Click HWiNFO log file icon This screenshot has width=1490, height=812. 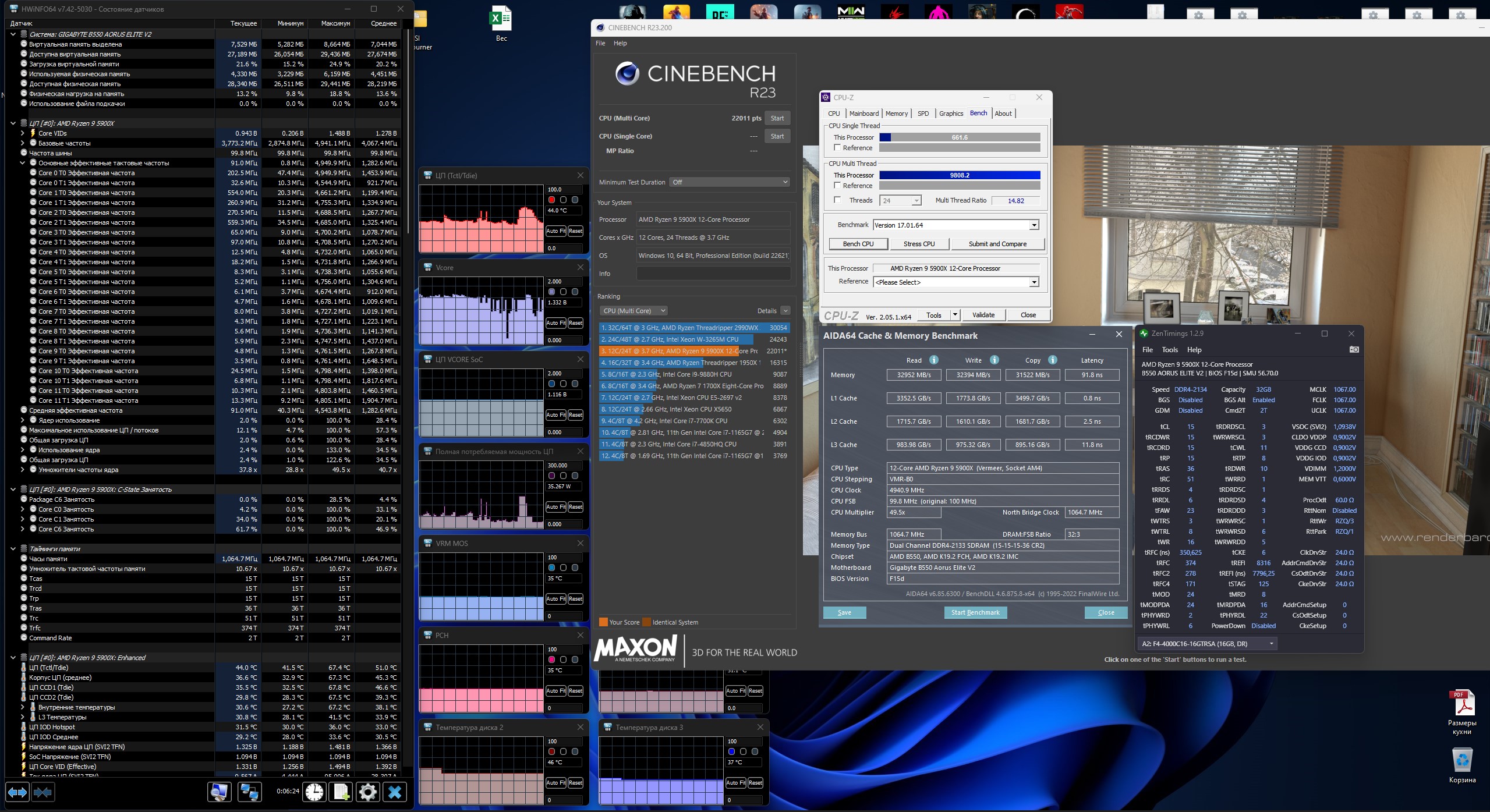[341, 792]
